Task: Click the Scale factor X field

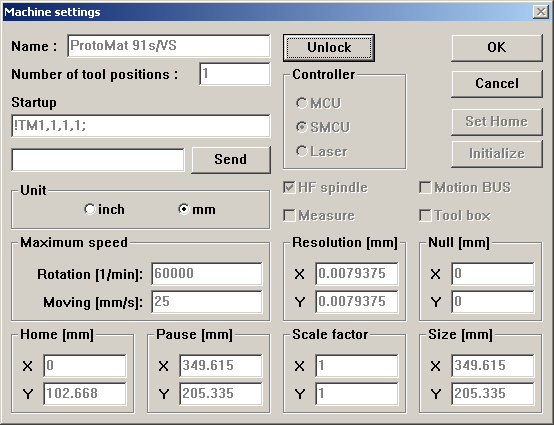Action: point(356,366)
